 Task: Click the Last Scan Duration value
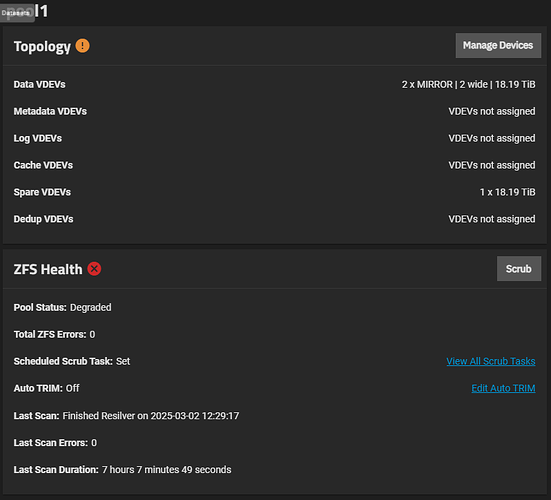tap(167, 470)
